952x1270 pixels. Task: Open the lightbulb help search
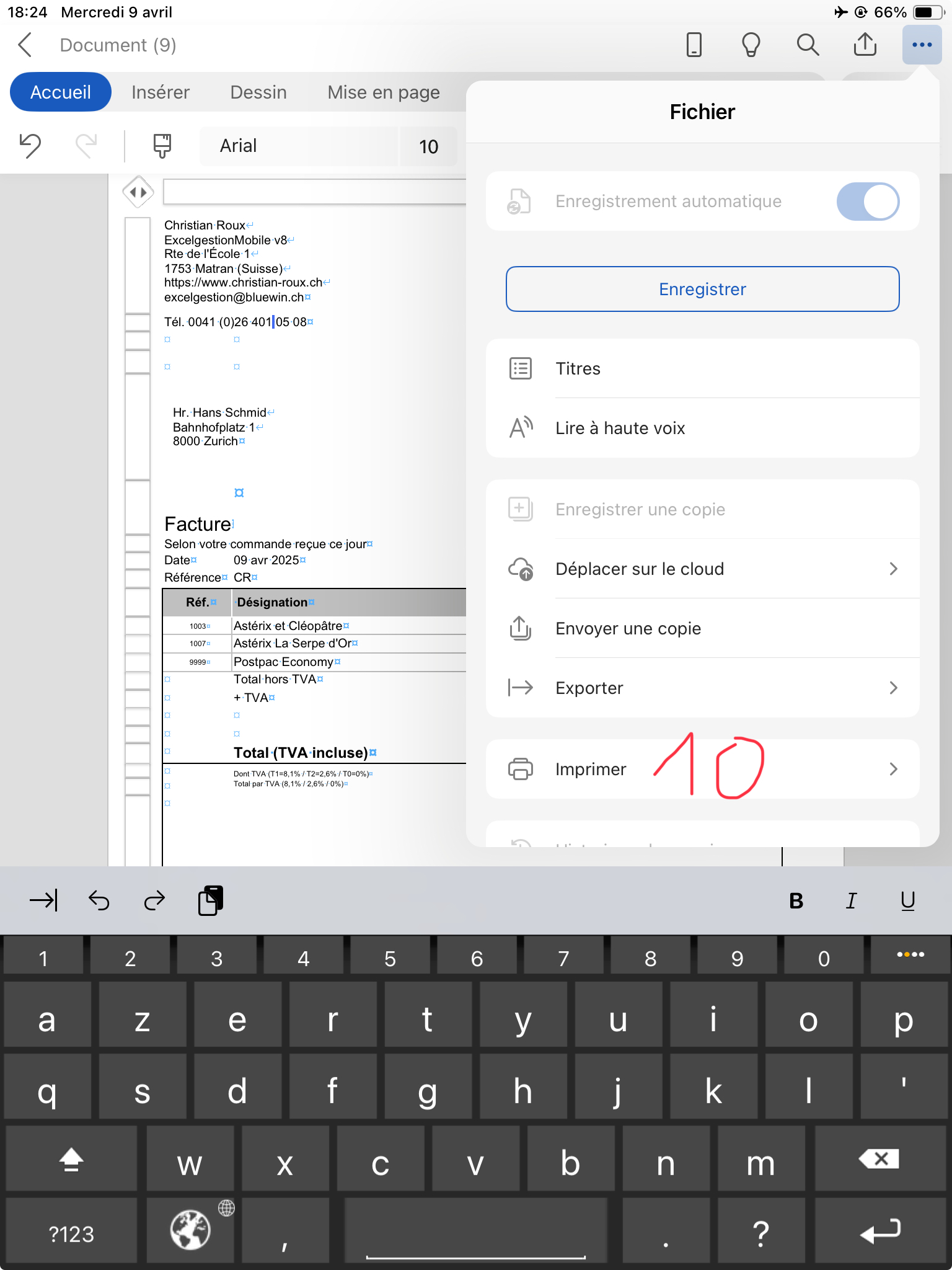(x=751, y=45)
